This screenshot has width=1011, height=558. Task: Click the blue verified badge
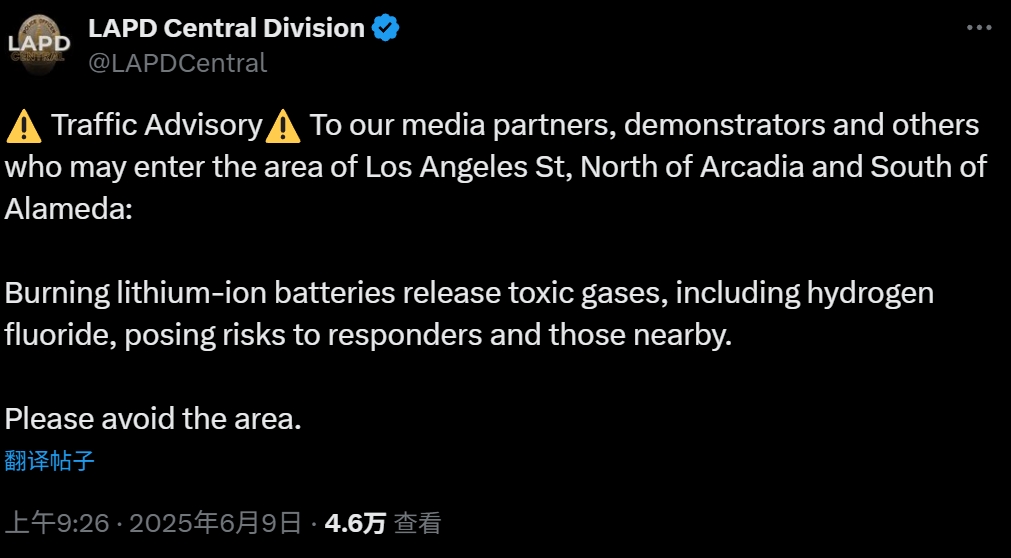pyautogui.click(x=386, y=28)
